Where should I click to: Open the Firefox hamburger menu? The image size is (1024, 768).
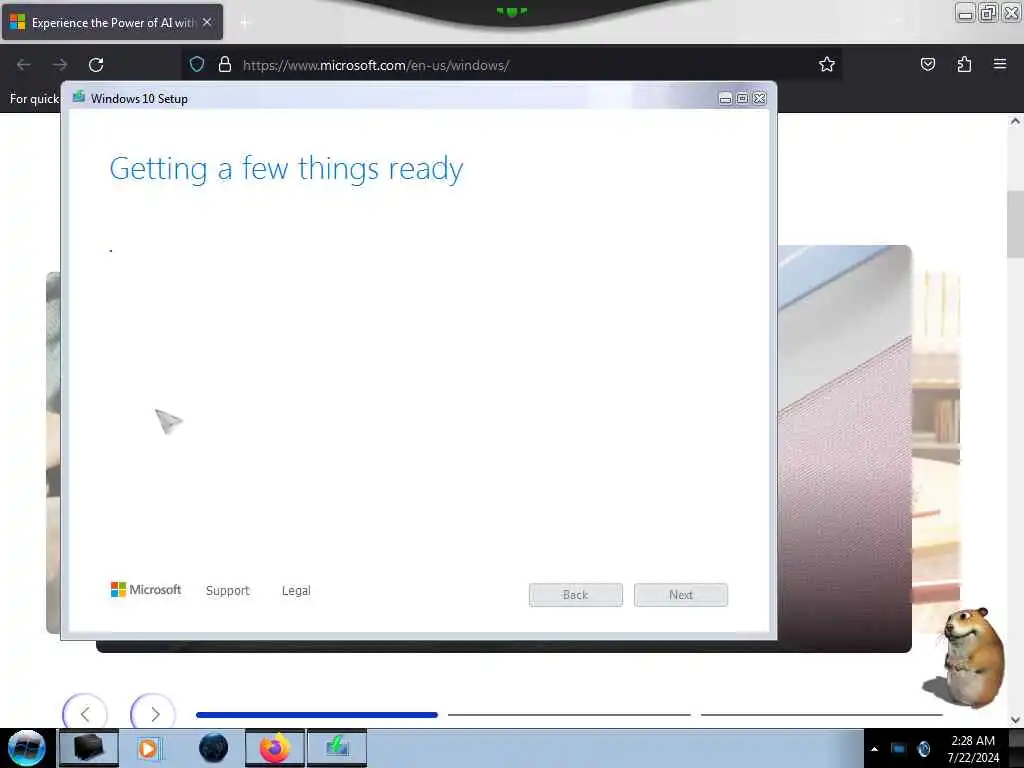point(1000,64)
